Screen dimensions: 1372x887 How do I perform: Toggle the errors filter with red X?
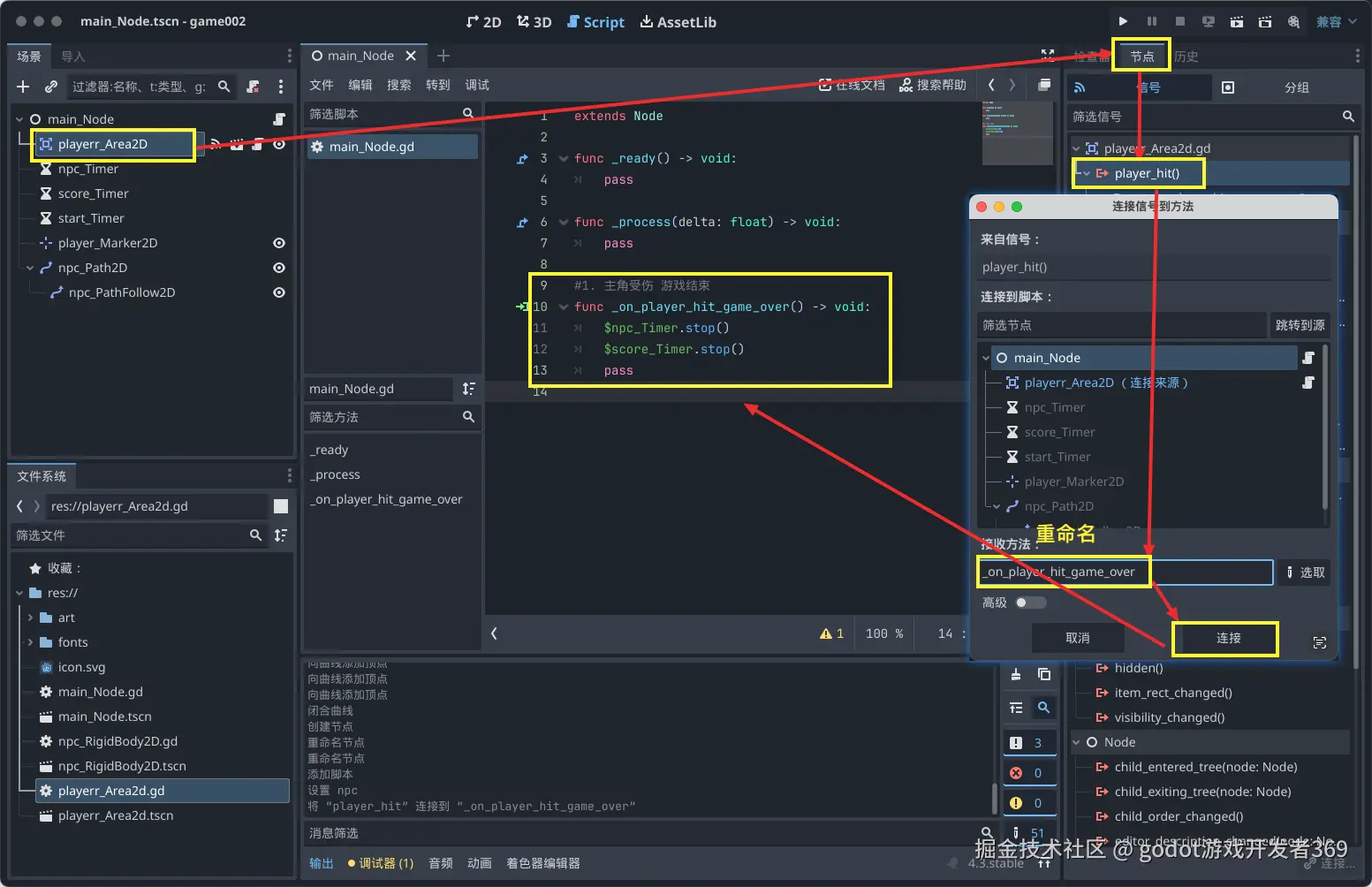1029,773
